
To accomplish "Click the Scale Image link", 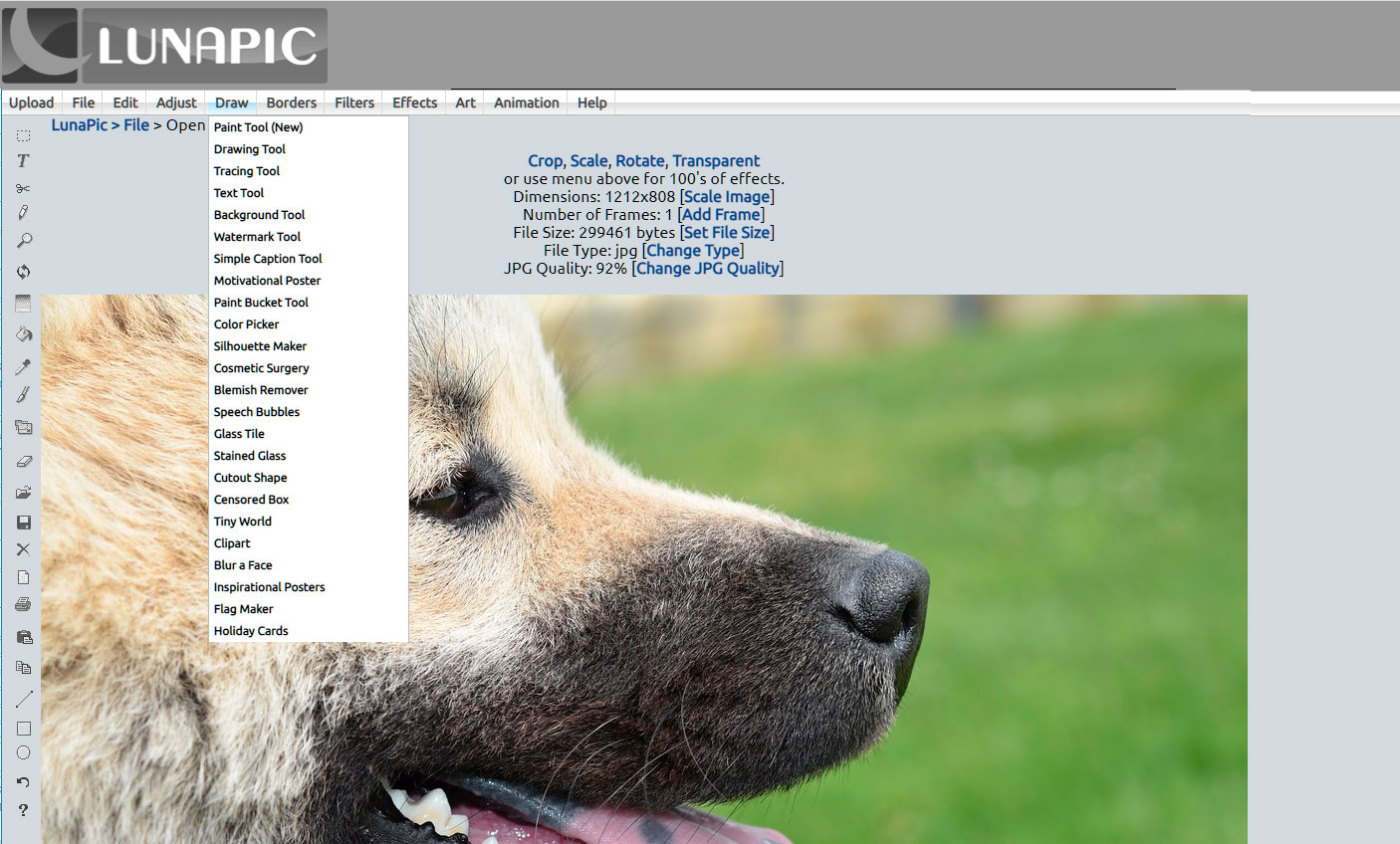I will click(726, 197).
